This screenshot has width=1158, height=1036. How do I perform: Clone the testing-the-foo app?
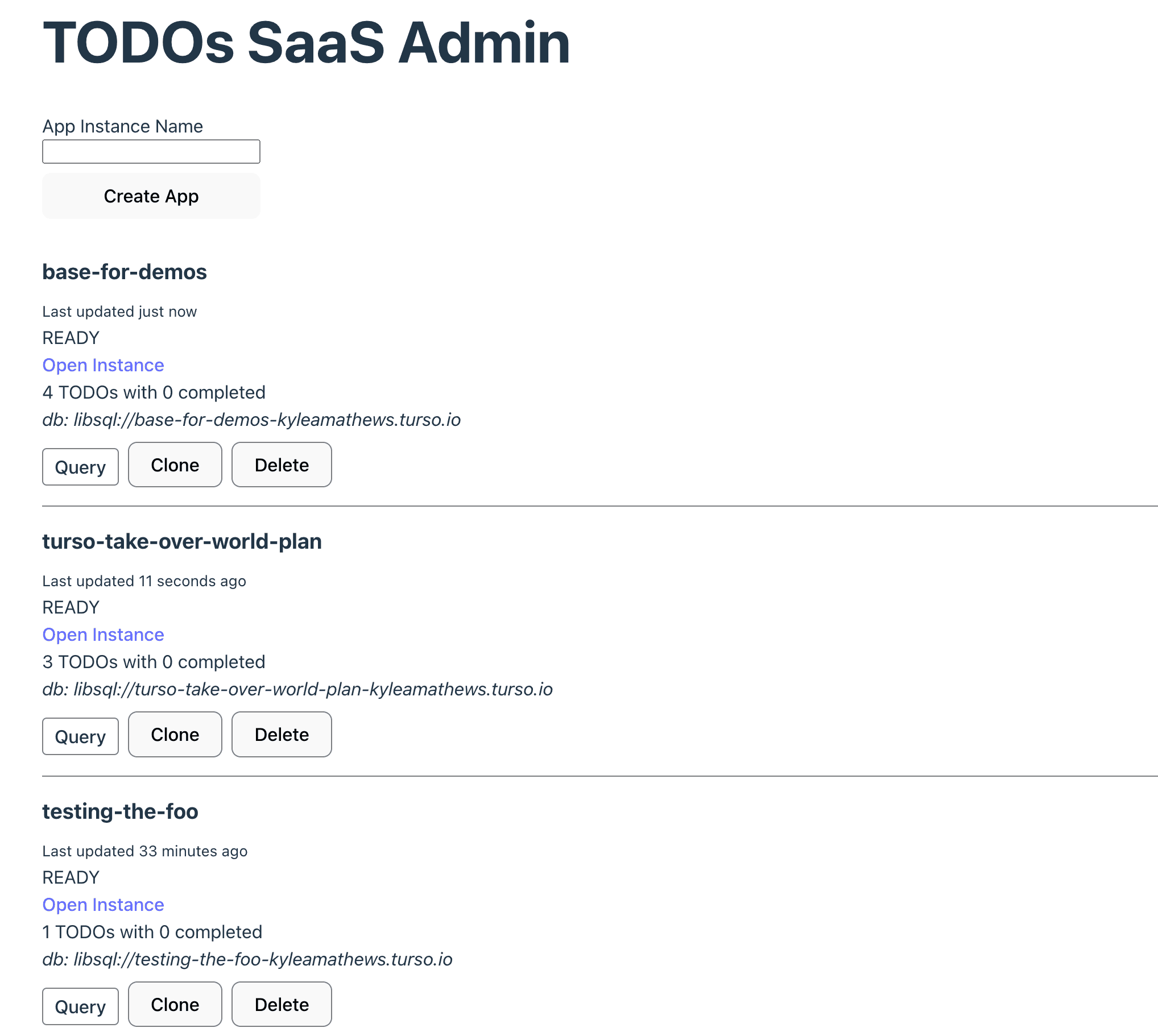(175, 1005)
